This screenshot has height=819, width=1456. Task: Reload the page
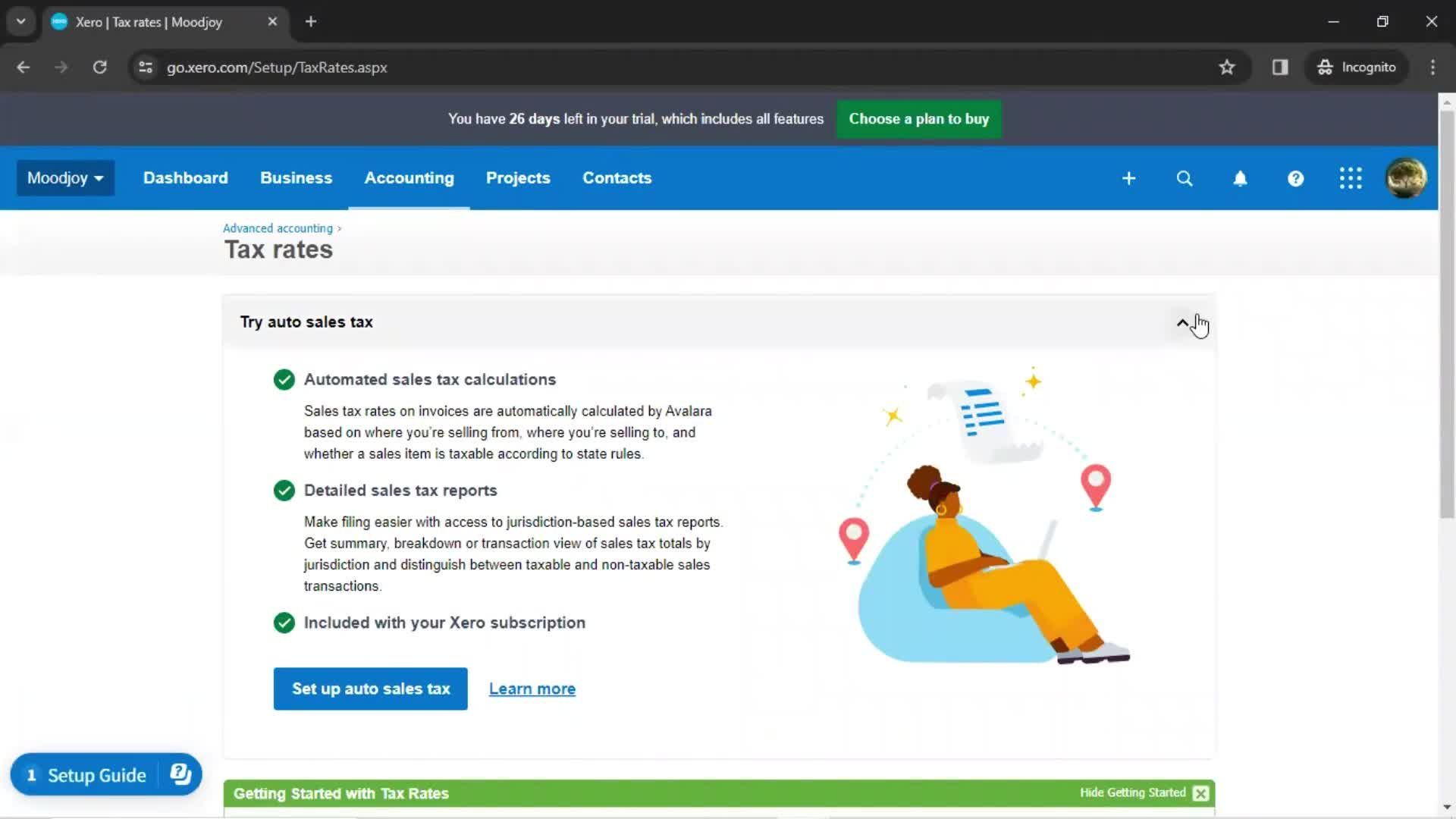[x=99, y=67]
